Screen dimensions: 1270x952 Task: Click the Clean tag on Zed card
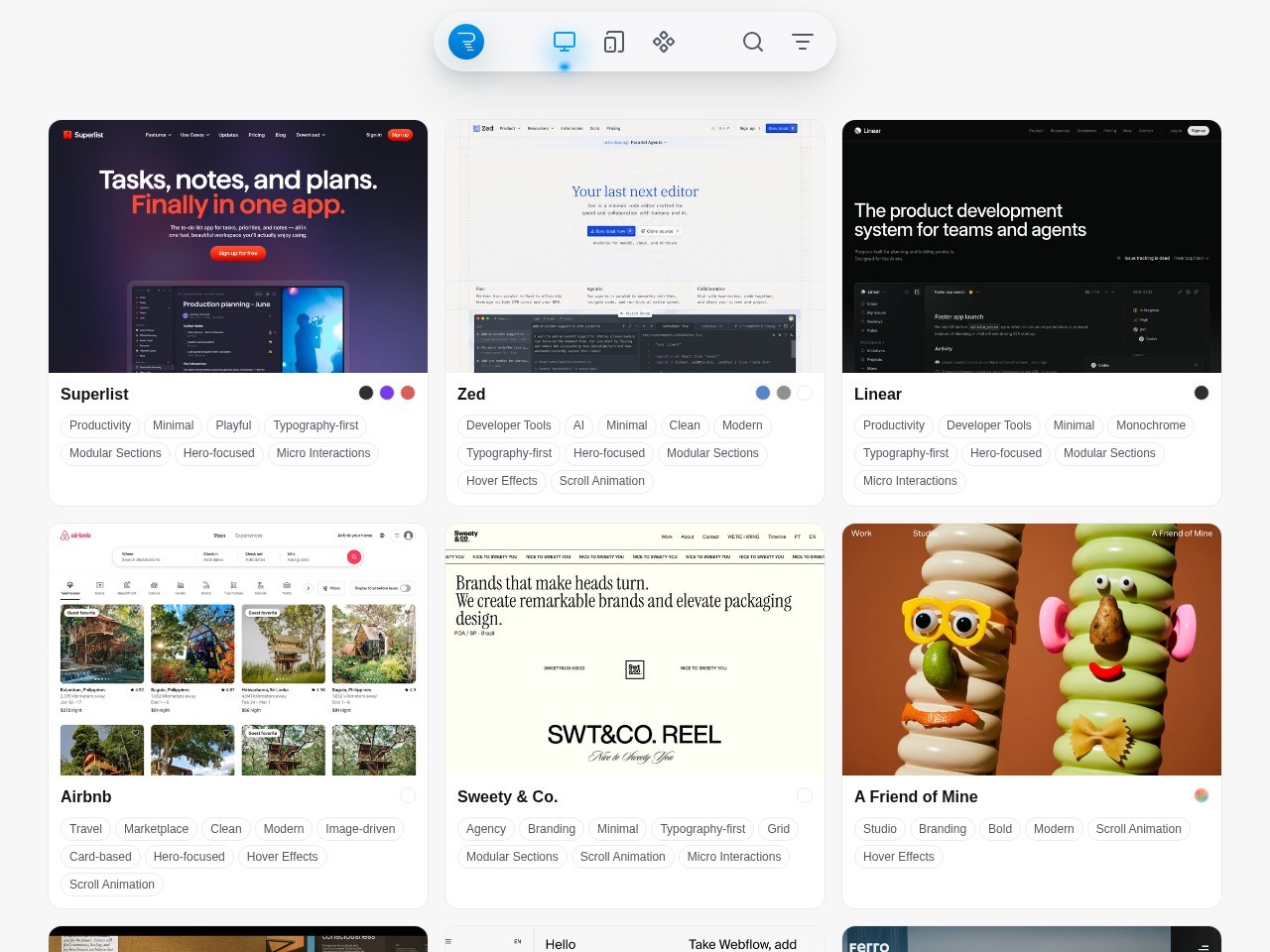pyautogui.click(x=685, y=425)
